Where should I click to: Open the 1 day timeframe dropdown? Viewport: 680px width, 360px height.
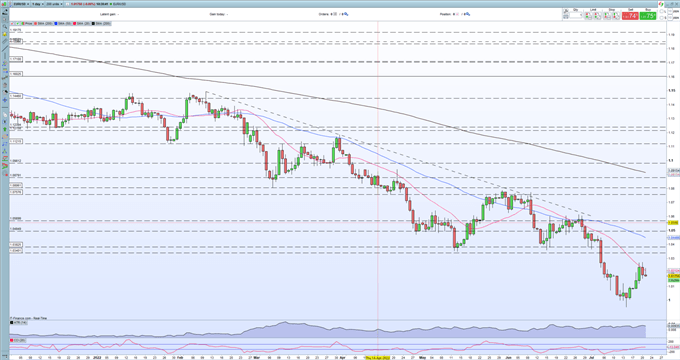tap(38, 4)
